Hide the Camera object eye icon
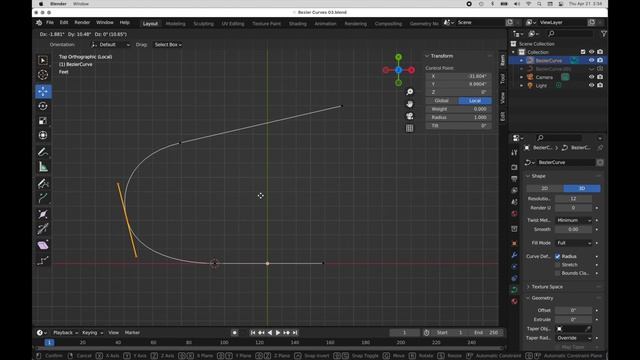The height and width of the screenshot is (360, 640). pos(591,77)
